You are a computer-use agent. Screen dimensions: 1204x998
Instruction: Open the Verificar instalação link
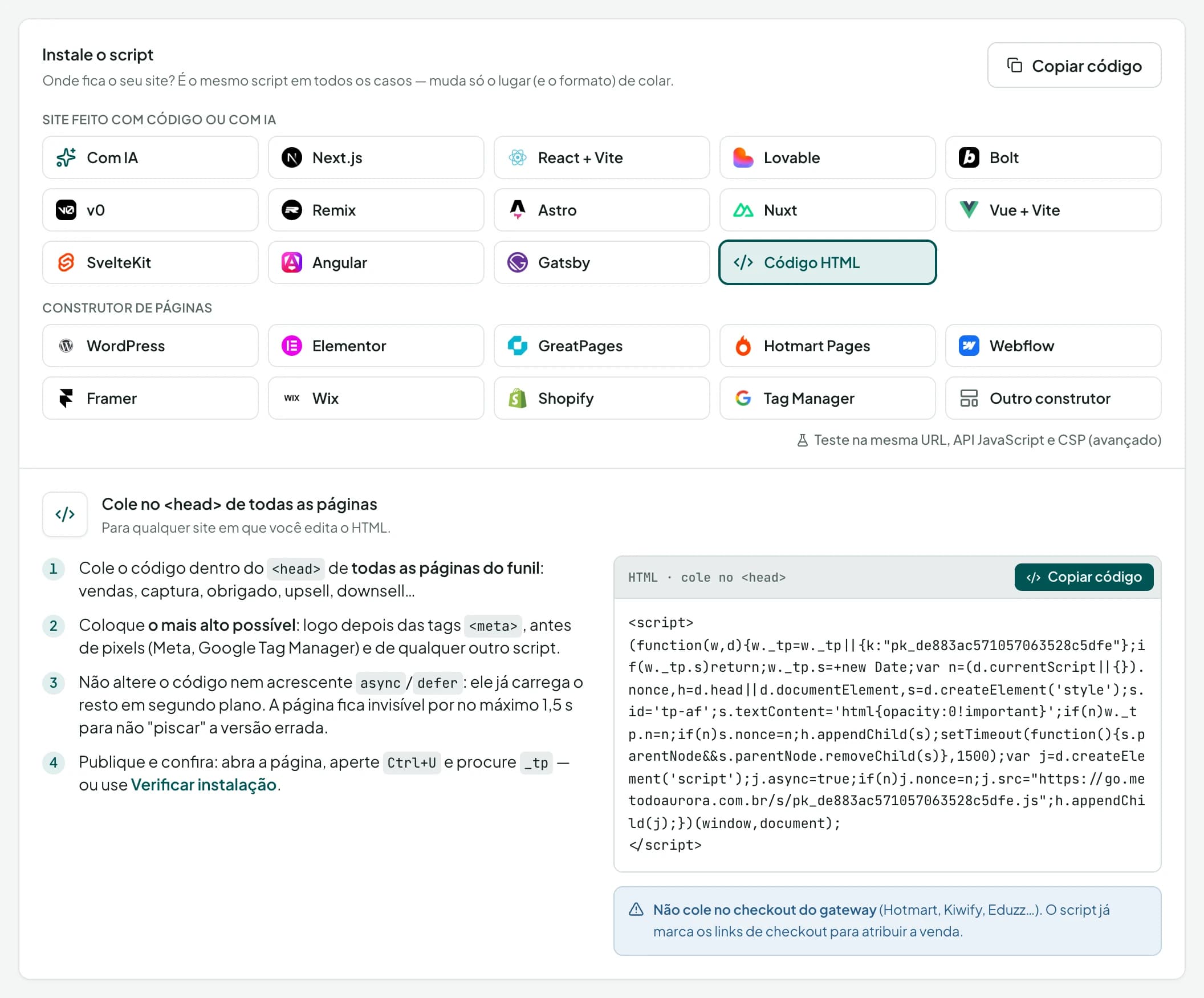[x=204, y=784]
